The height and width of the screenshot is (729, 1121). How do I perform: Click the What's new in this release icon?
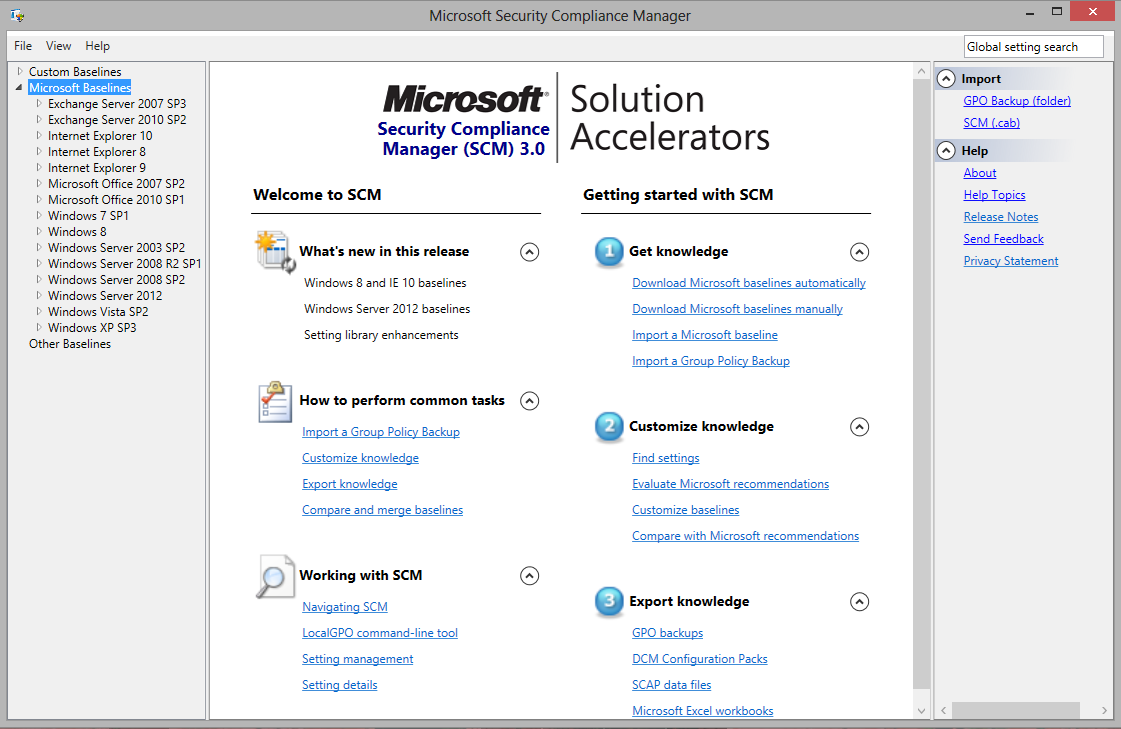point(275,252)
